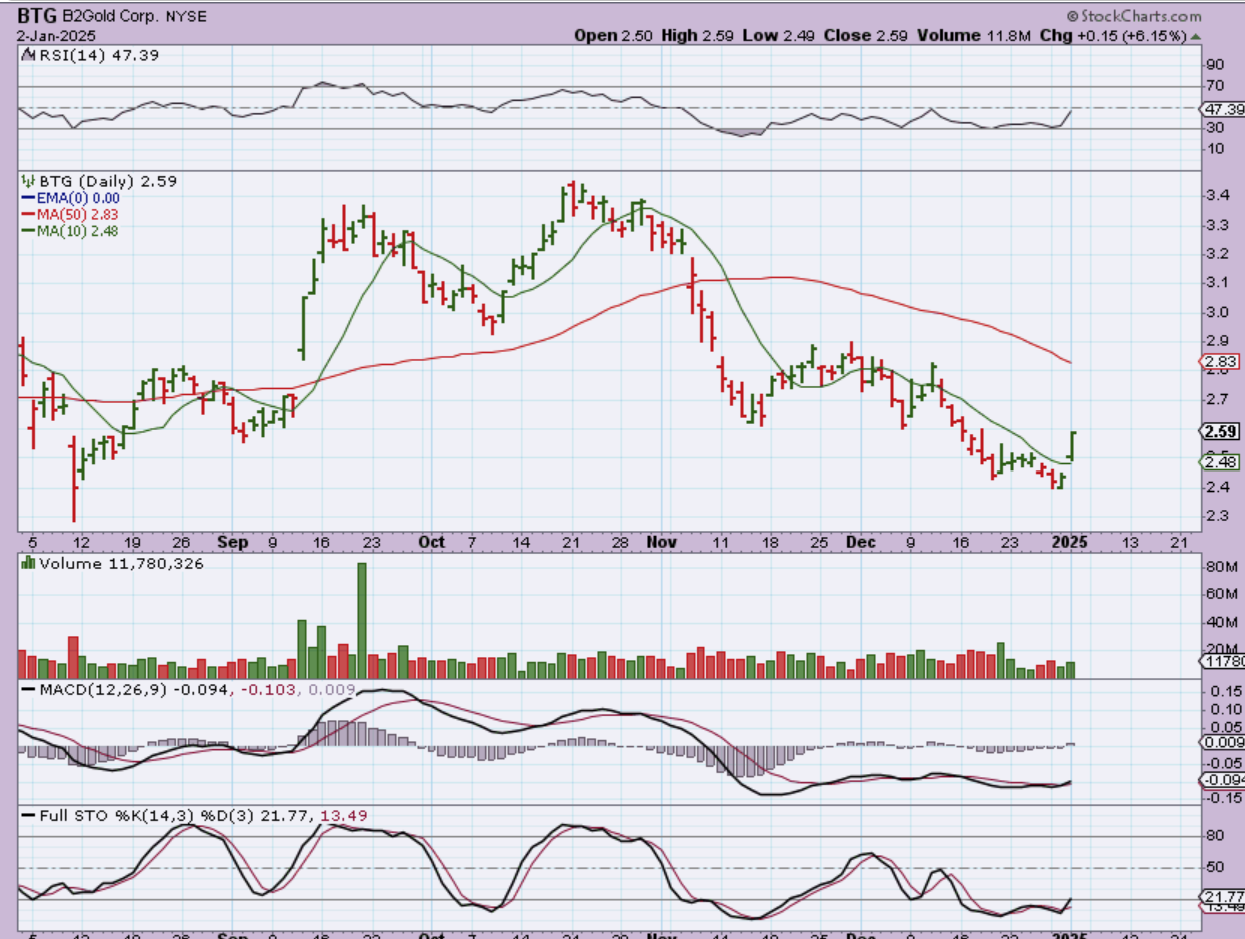
Task: Click the 2.83 MA(50) value tag on axis
Action: coord(1220,362)
